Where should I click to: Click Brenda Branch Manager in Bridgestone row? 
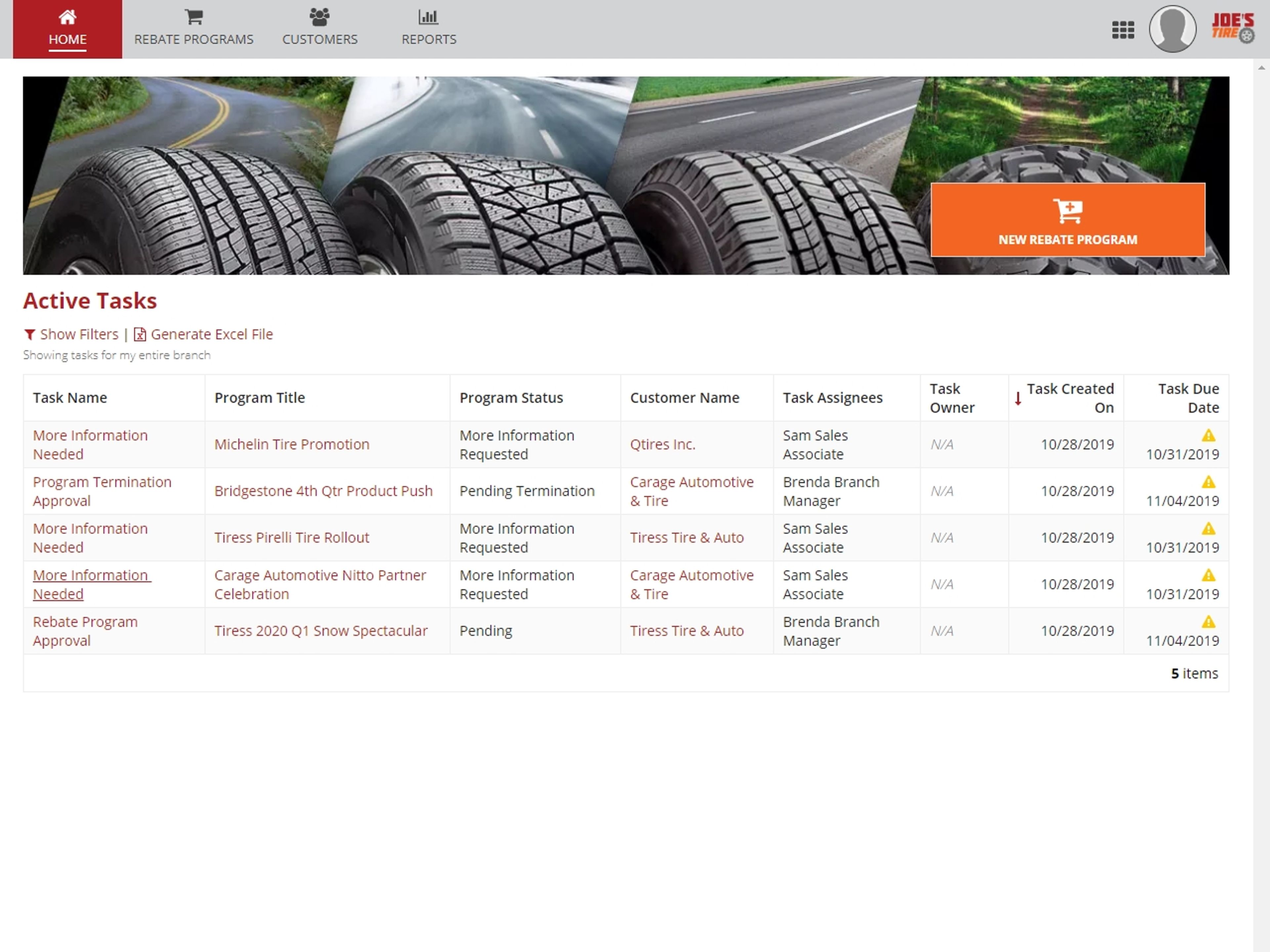[831, 491]
